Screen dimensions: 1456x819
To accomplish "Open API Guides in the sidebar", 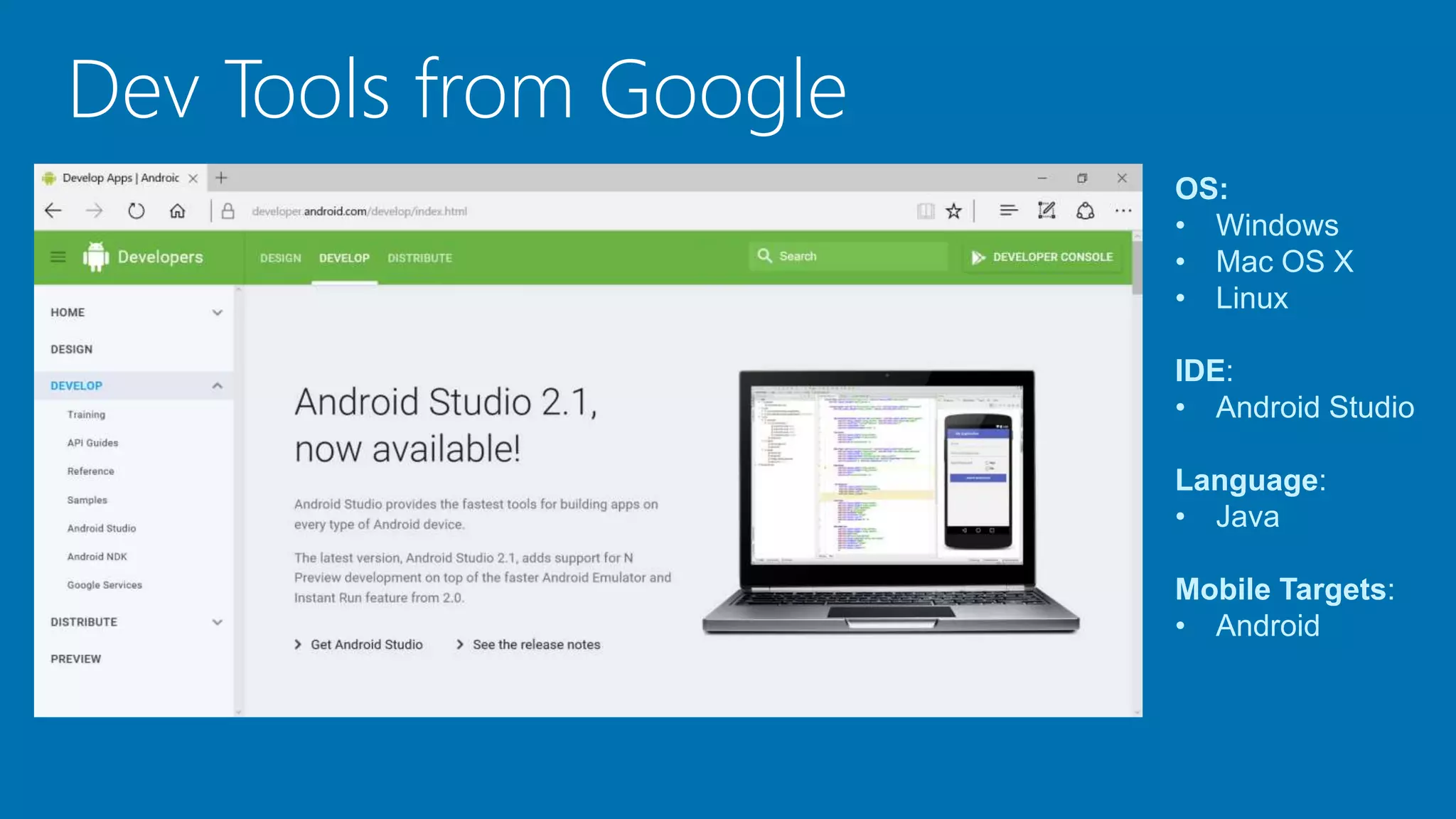I will coord(92,443).
